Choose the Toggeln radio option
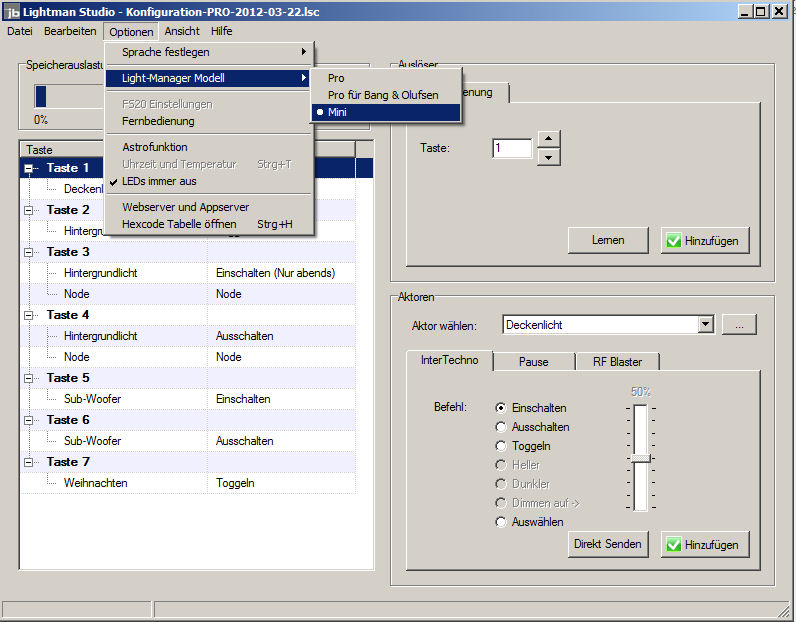This screenshot has width=796, height=622. pos(502,446)
